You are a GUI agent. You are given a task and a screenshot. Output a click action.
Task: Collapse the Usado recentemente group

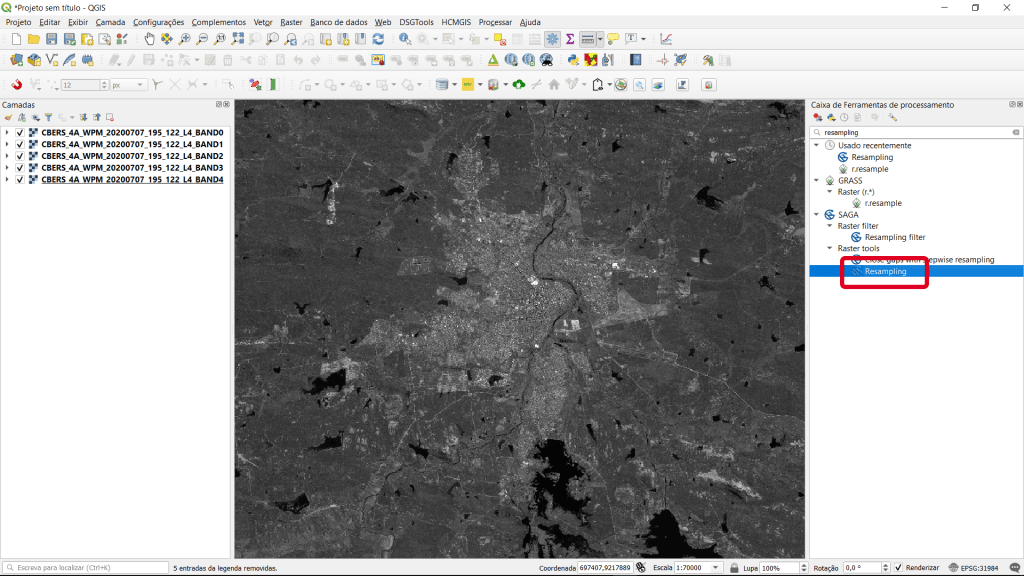click(816, 145)
